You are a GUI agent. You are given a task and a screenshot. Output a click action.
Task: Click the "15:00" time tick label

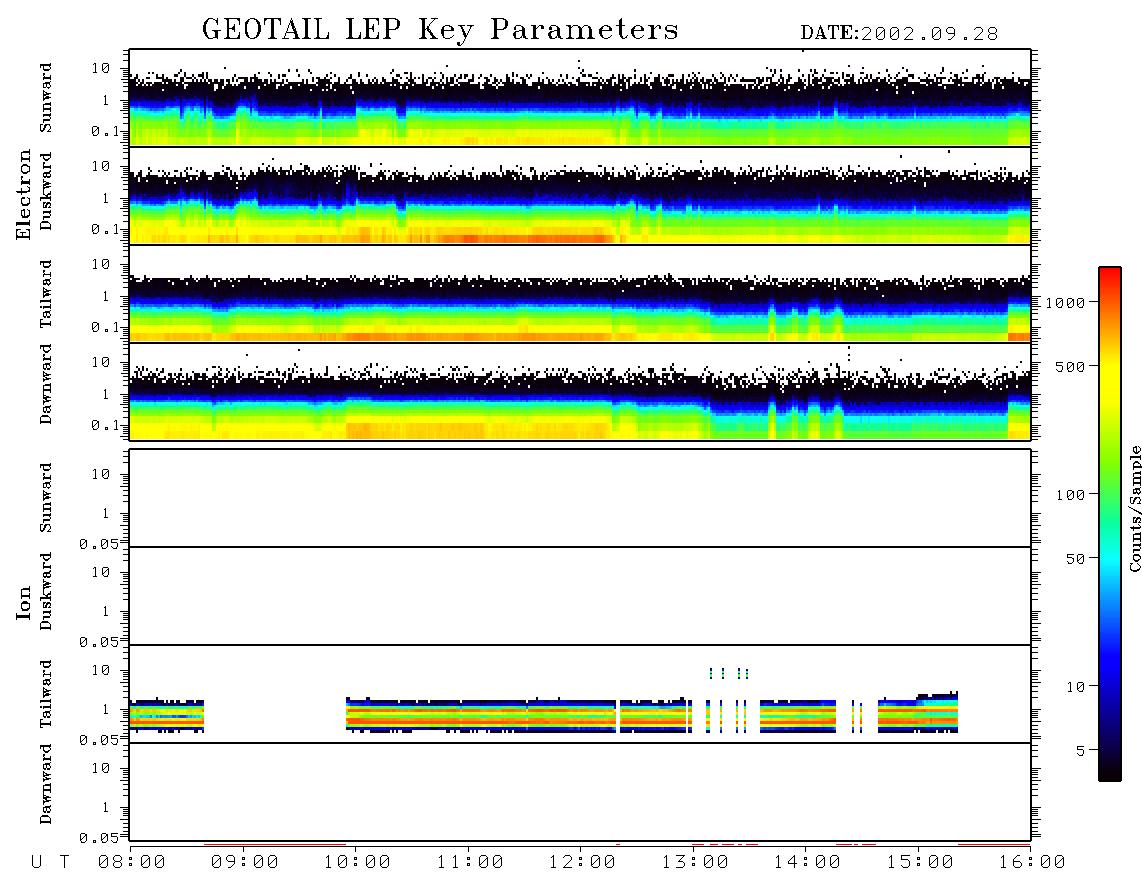tap(920, 862)
